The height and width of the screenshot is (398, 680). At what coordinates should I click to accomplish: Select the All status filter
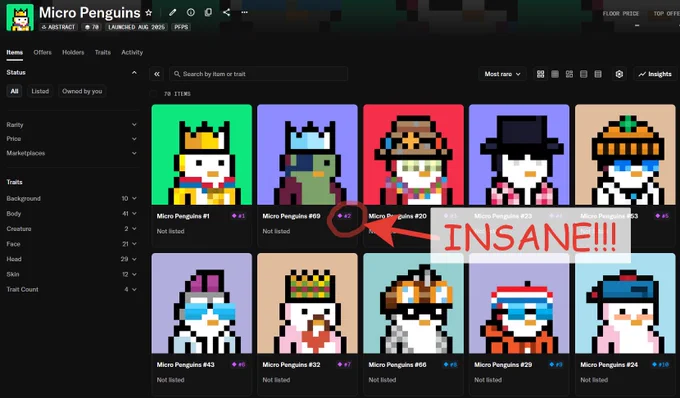coord(14,91)
